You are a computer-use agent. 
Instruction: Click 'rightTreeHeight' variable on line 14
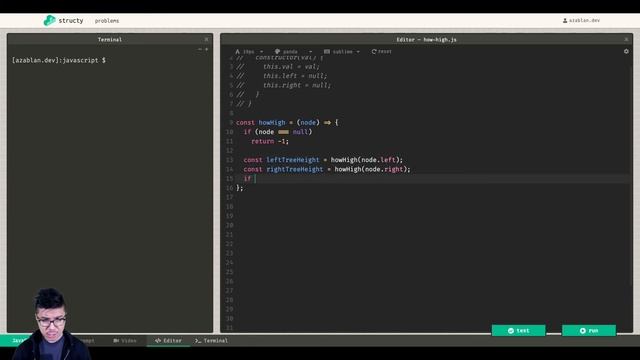point(295,169)
